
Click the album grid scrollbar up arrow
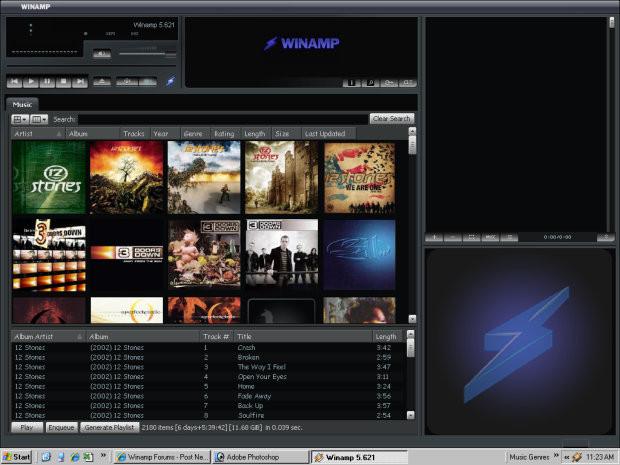[x=412, y=131]
